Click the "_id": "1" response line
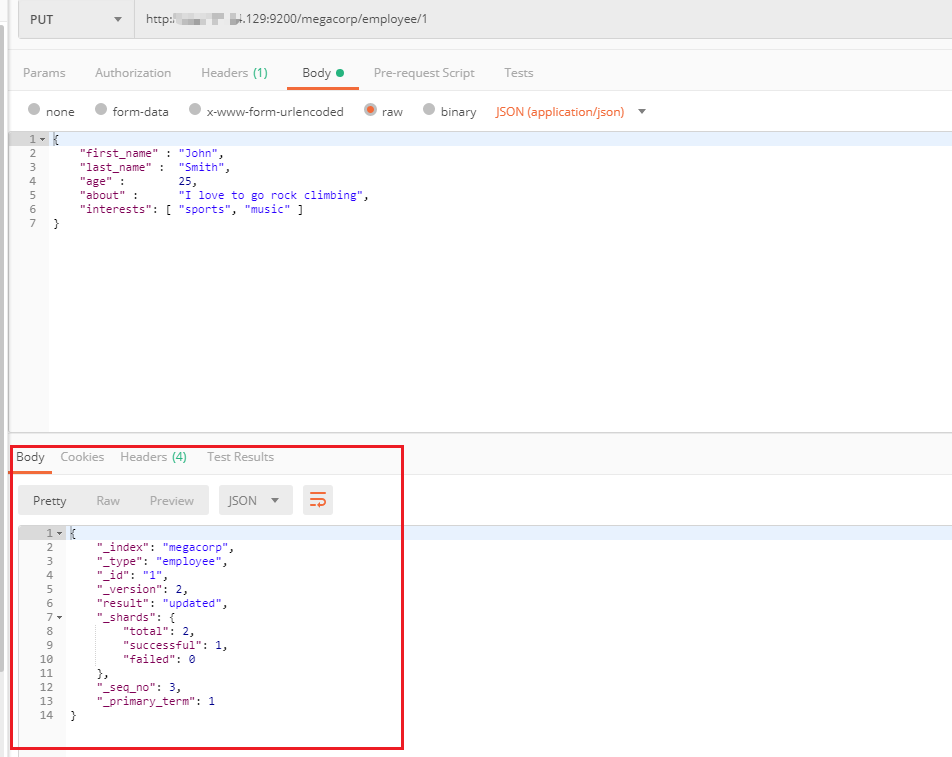 pyautogui.click(x=132, y=575)
